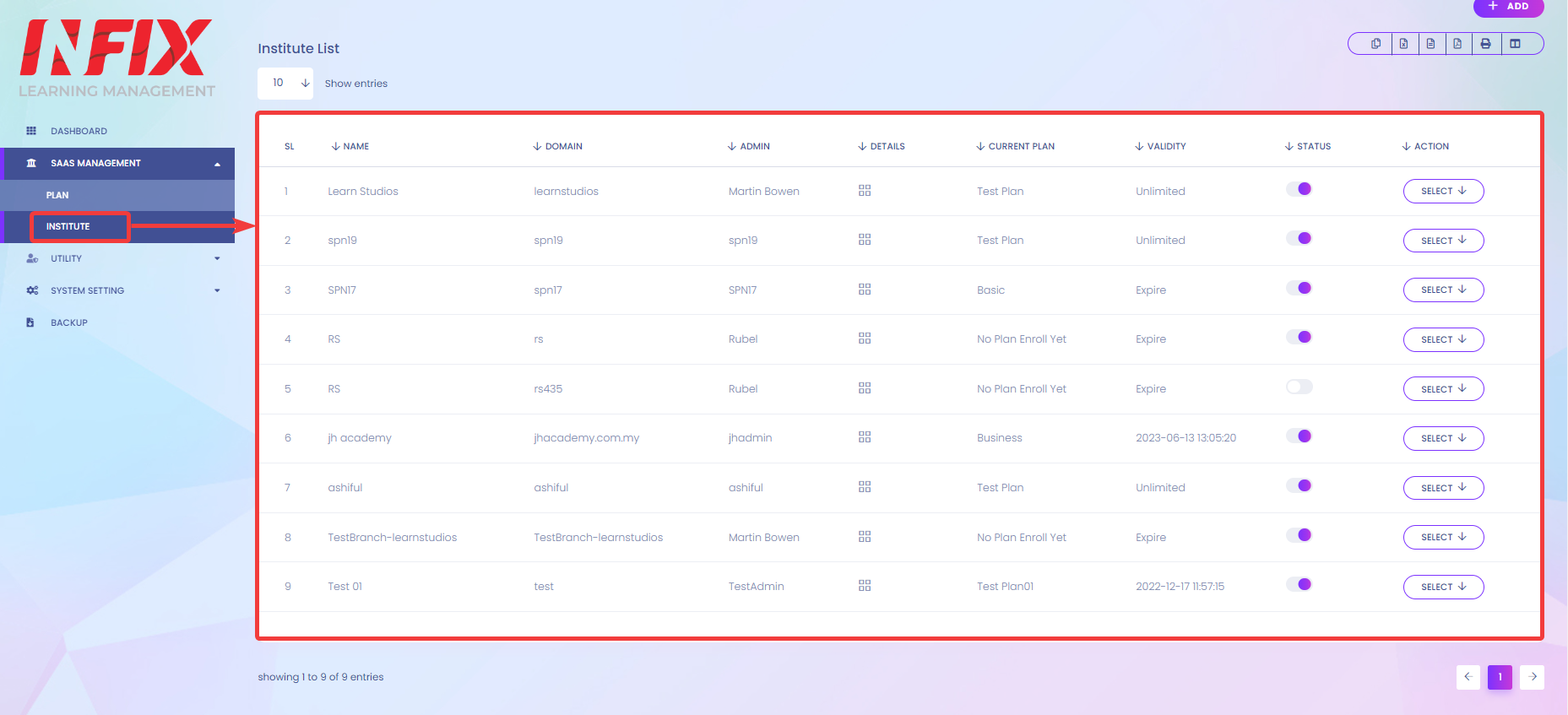Sort table by Name column

(x=350, y=146)
